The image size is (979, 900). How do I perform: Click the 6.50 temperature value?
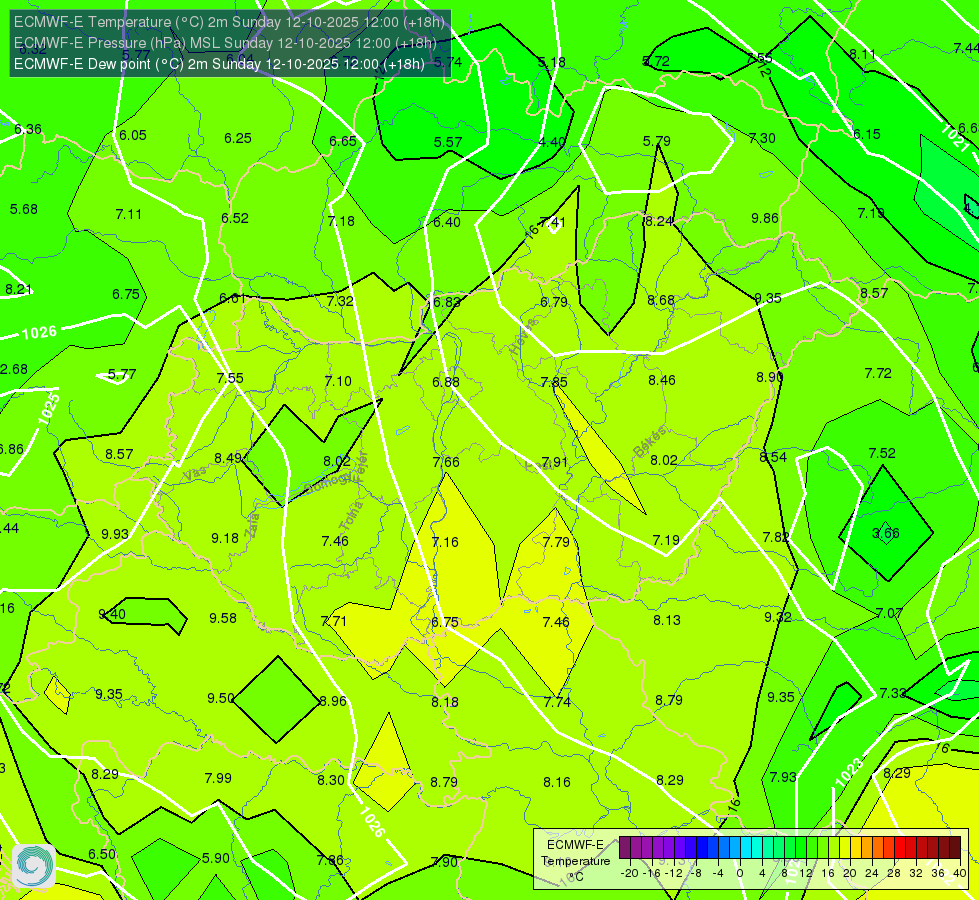(x=102, y=854)
